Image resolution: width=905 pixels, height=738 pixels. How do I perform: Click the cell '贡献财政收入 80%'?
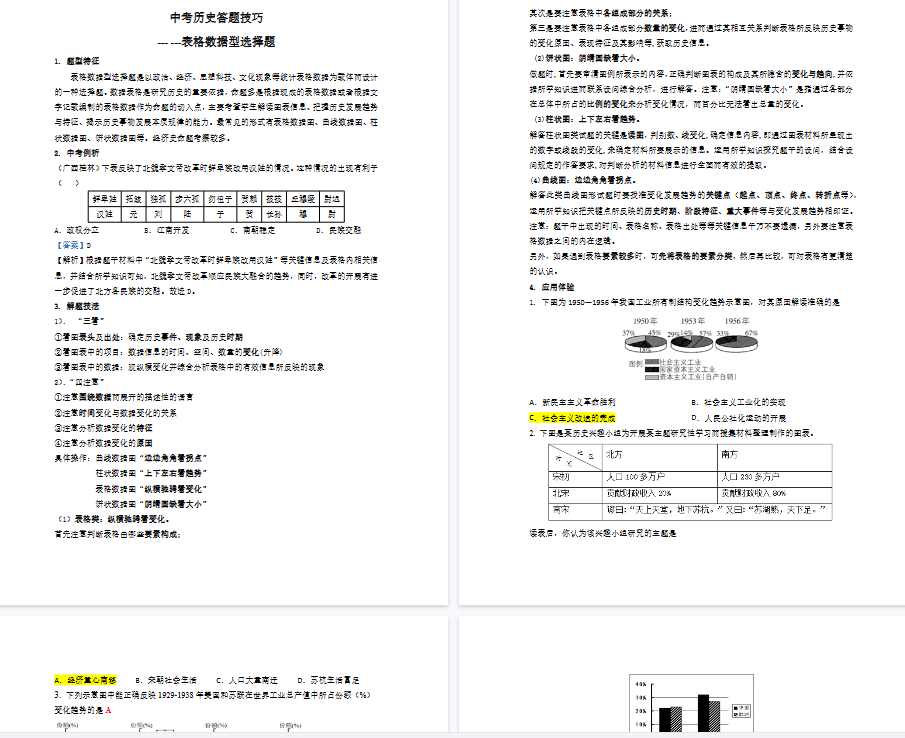(x=775, y=495)
